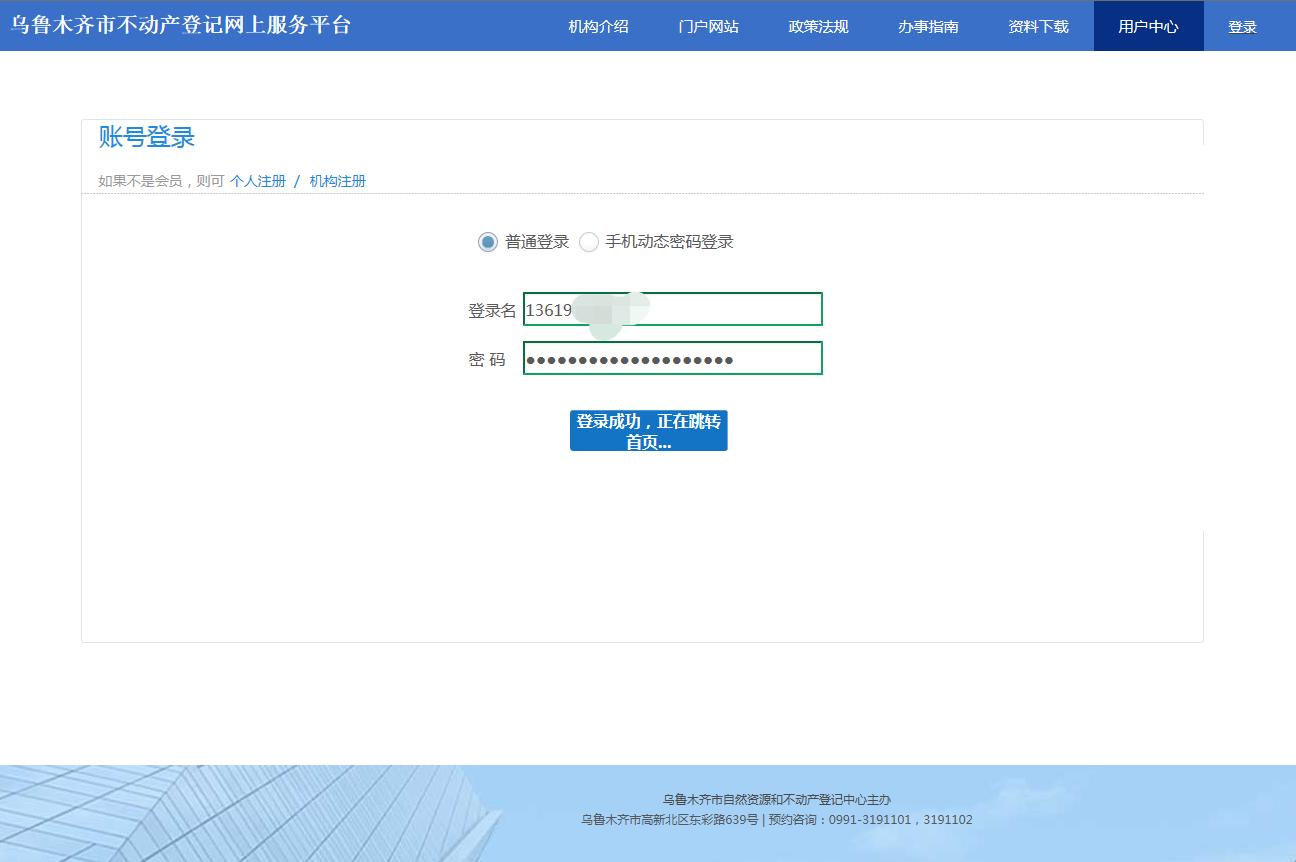This screenshot has height=862, width=1296.
Task: Navigate to 门户网站 in the top bar
Action: click(707, 27)
